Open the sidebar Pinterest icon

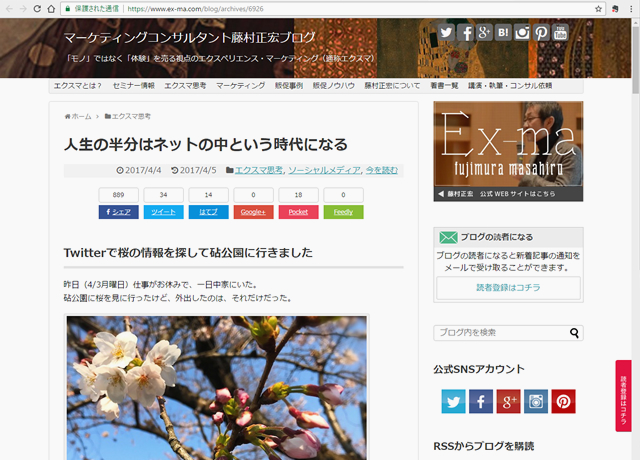(563, 401)
